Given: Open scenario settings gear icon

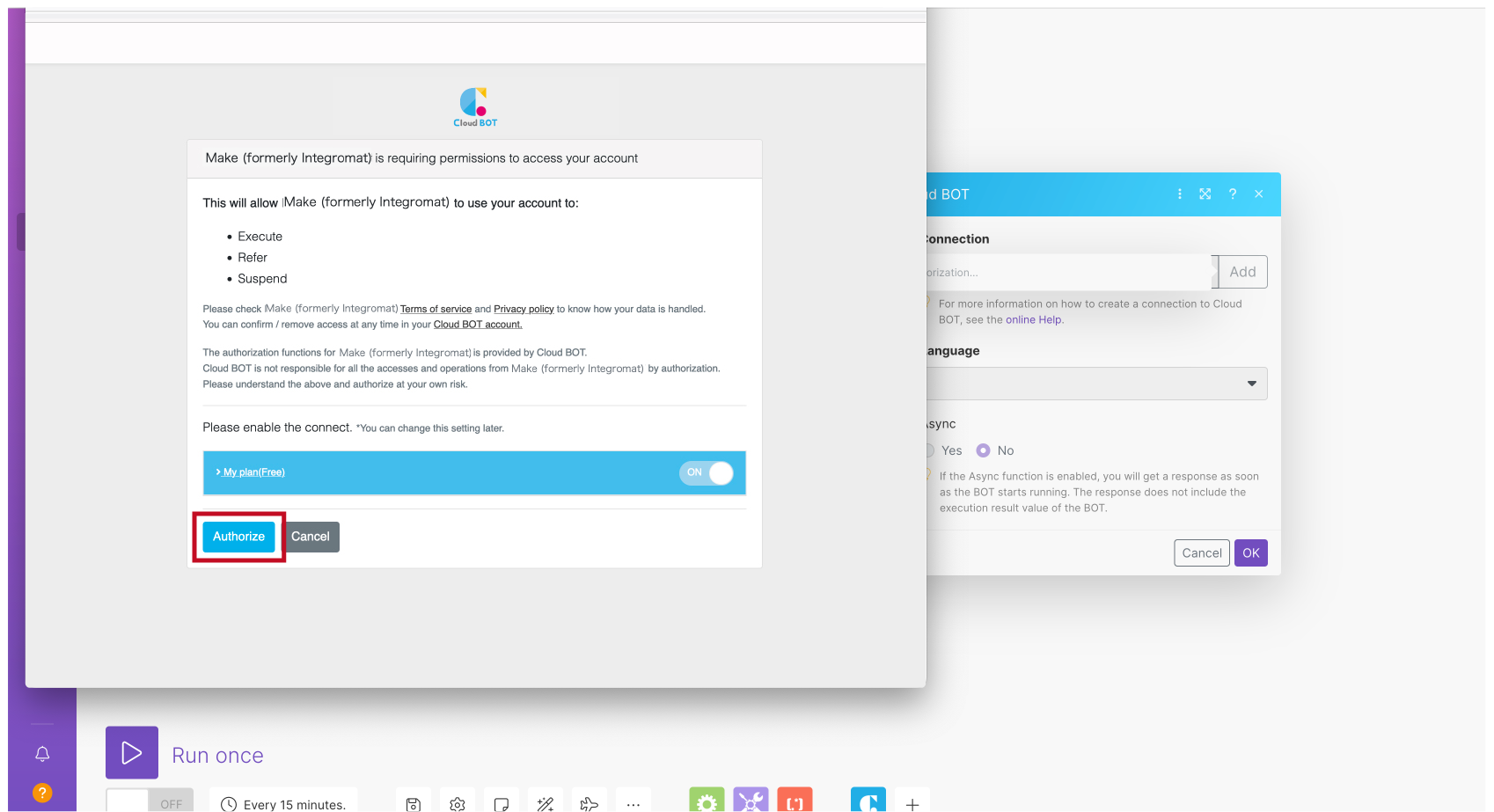Looking at the screenshot, I should click(458, 803).
